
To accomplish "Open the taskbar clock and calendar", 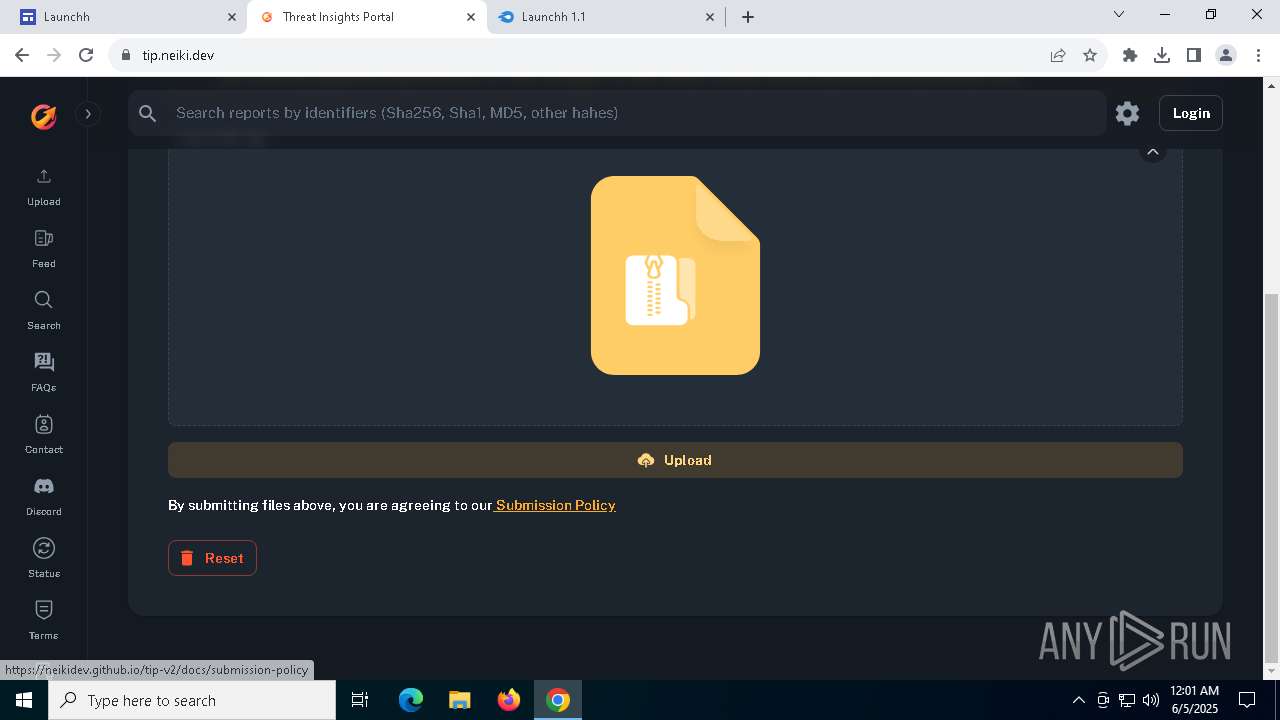I will point(1194,700).
